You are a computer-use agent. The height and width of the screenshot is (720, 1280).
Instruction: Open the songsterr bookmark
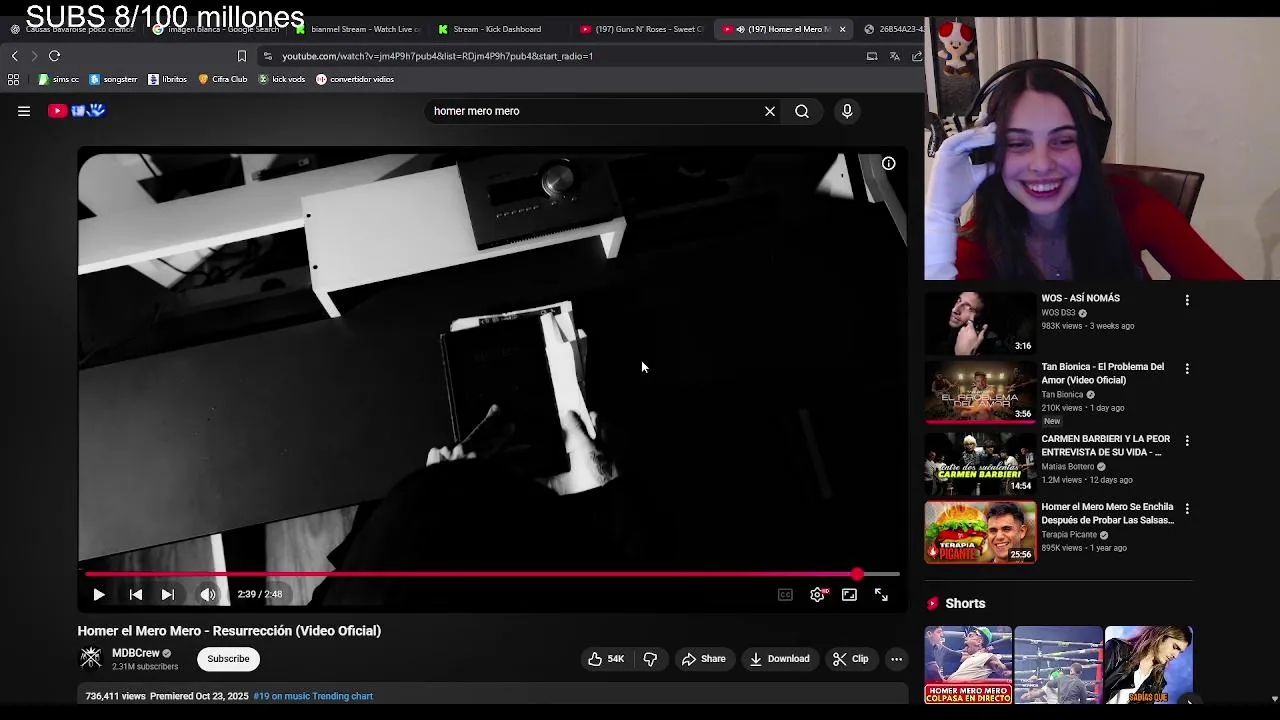(113, 79)
